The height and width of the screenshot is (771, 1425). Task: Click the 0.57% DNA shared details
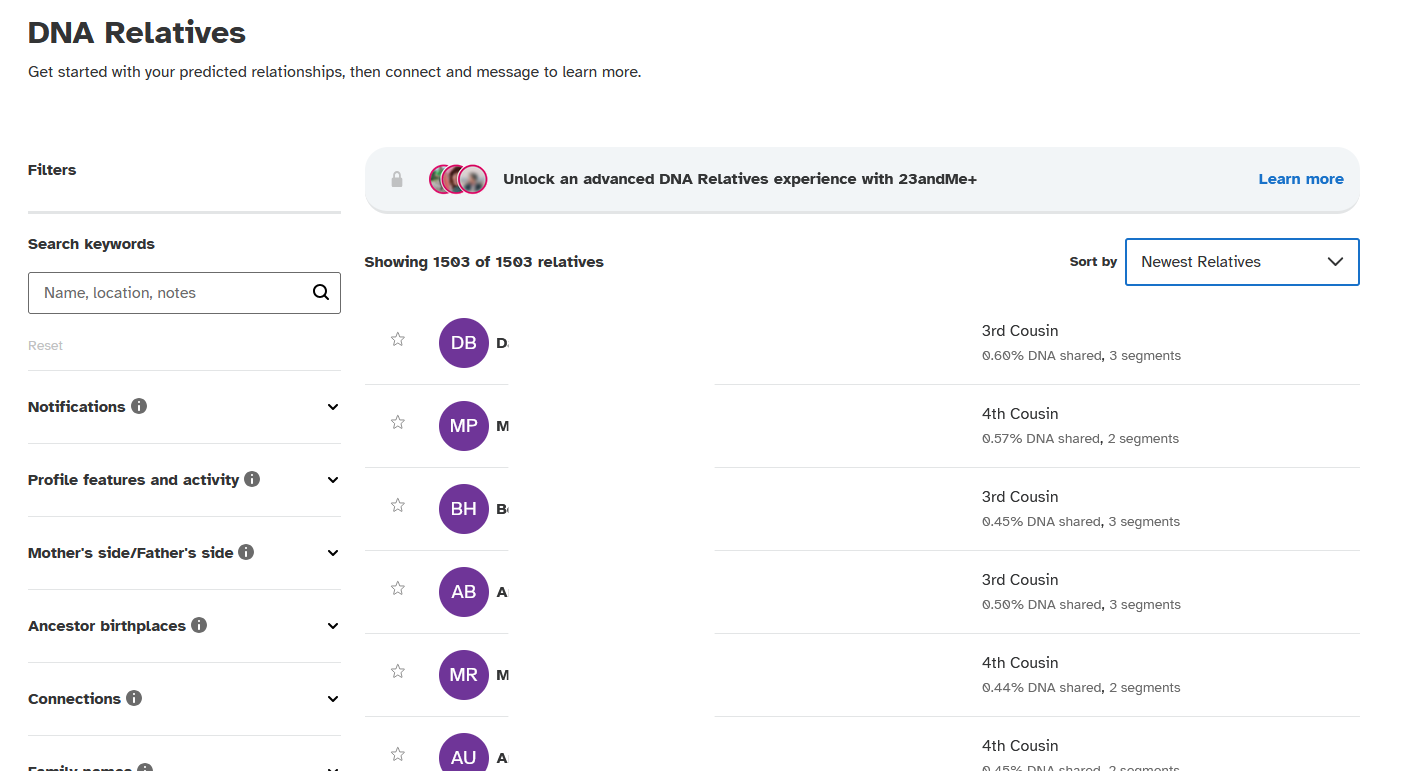(1080, 438)
